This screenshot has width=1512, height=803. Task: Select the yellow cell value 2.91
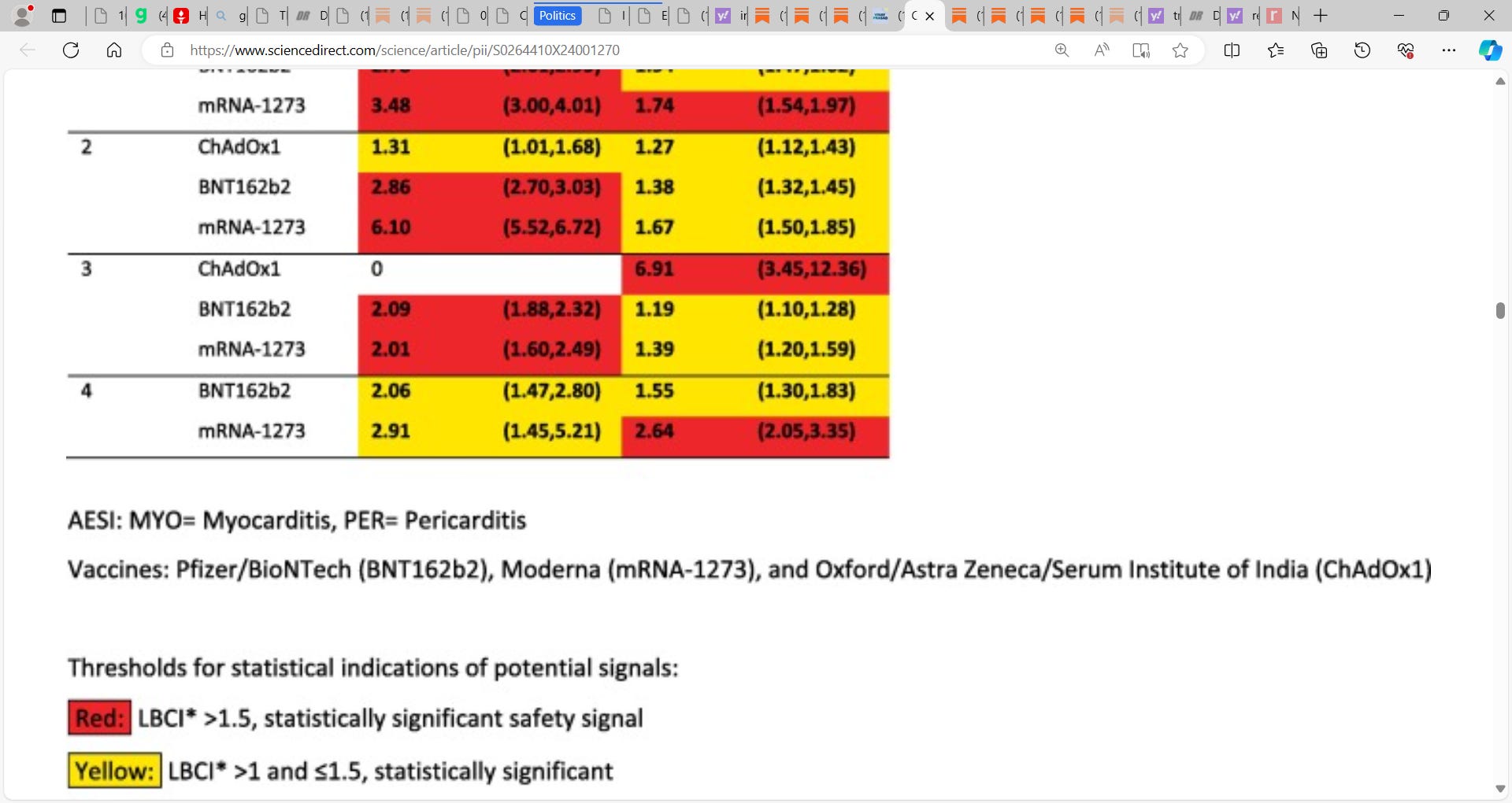pyautogui.click(x=391, y=431)
